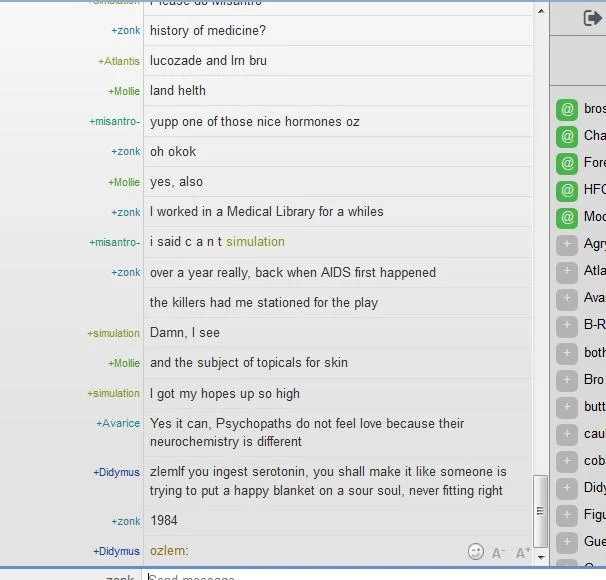
Task: Click the + voice icon beside 'Bro'
Action: pyautogui.click(x=567, y=380)
